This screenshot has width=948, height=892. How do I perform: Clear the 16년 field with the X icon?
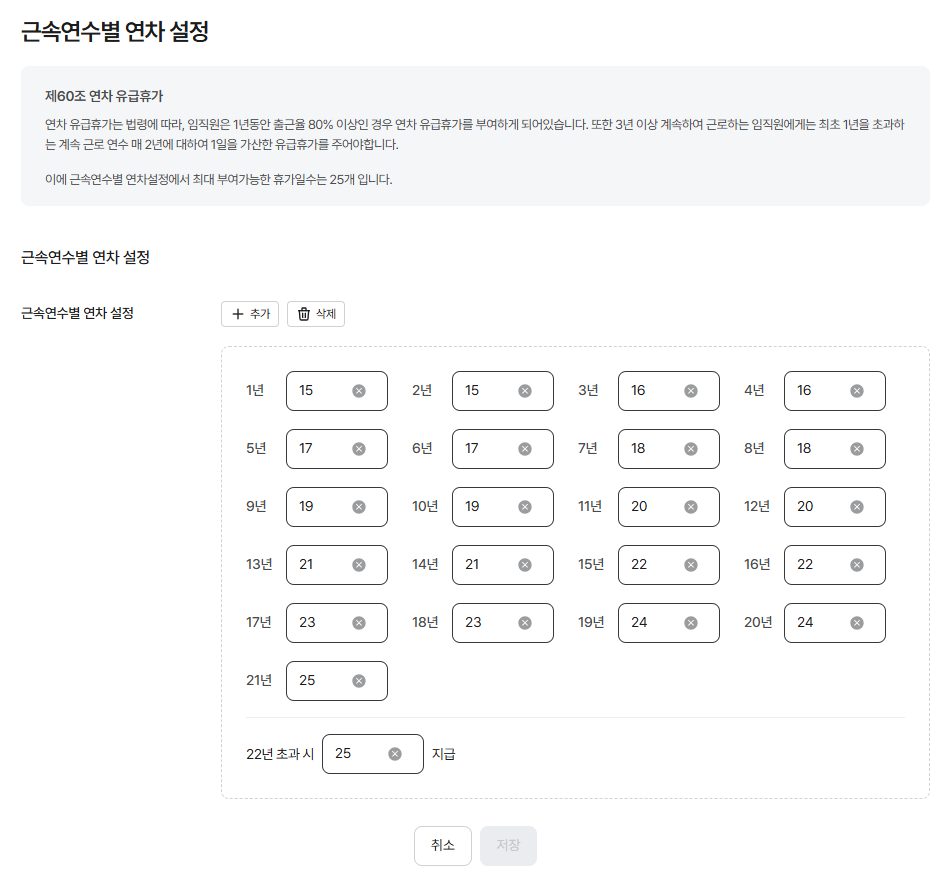857,565
